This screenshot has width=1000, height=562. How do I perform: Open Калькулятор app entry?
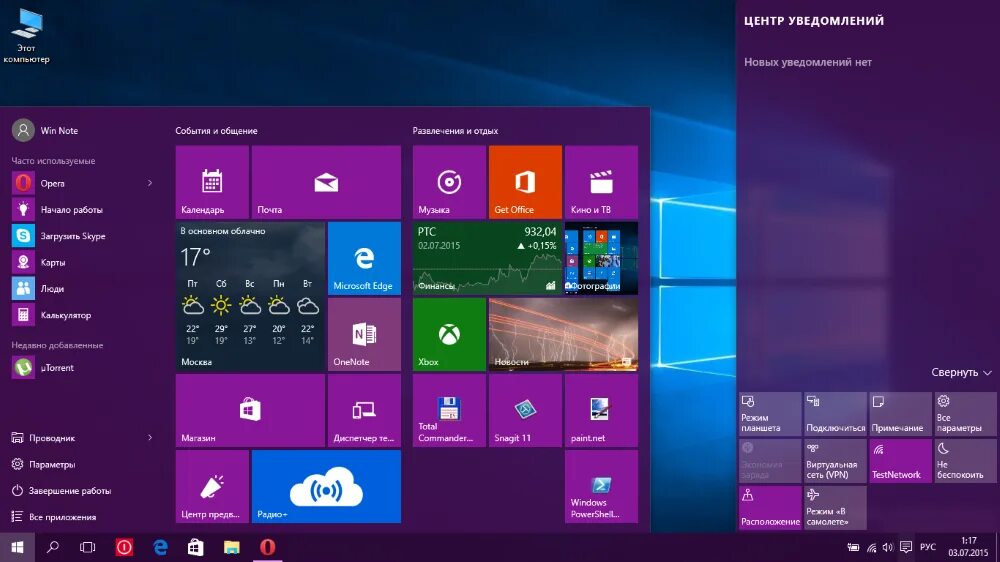point(83,314)
